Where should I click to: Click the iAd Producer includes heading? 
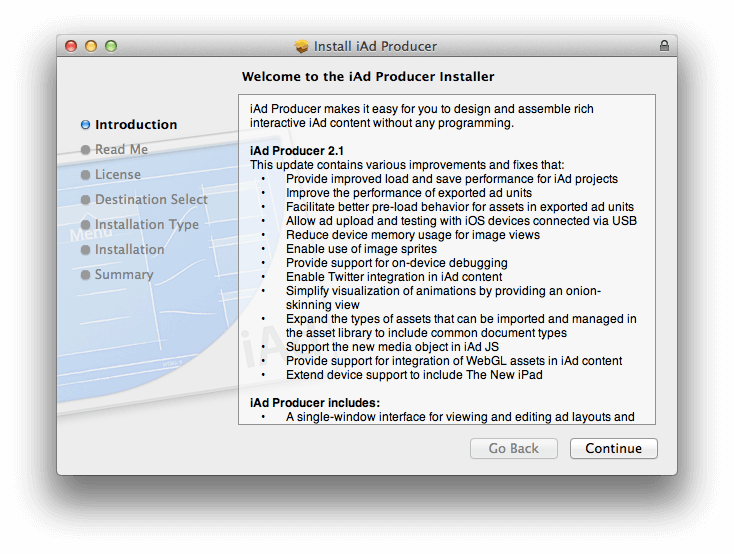tap(315, 403)
